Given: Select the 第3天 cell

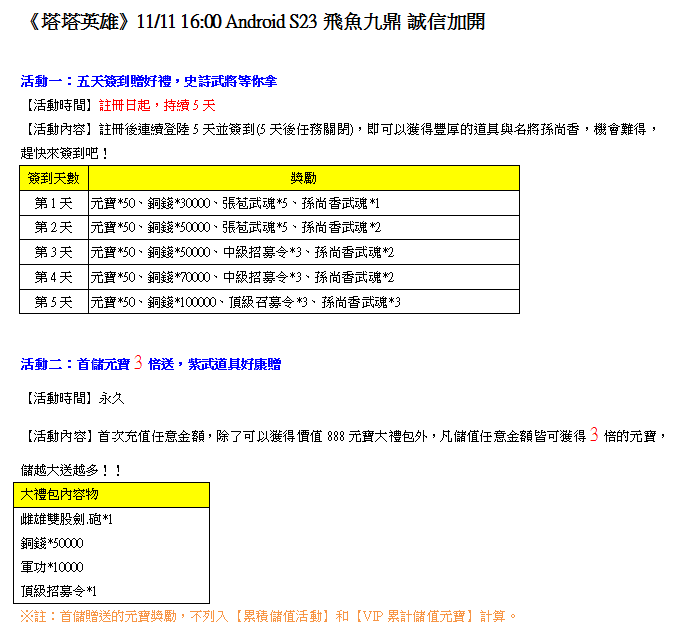Looking at the screenshot, I should pyautogui.click(x=54, y=252).
